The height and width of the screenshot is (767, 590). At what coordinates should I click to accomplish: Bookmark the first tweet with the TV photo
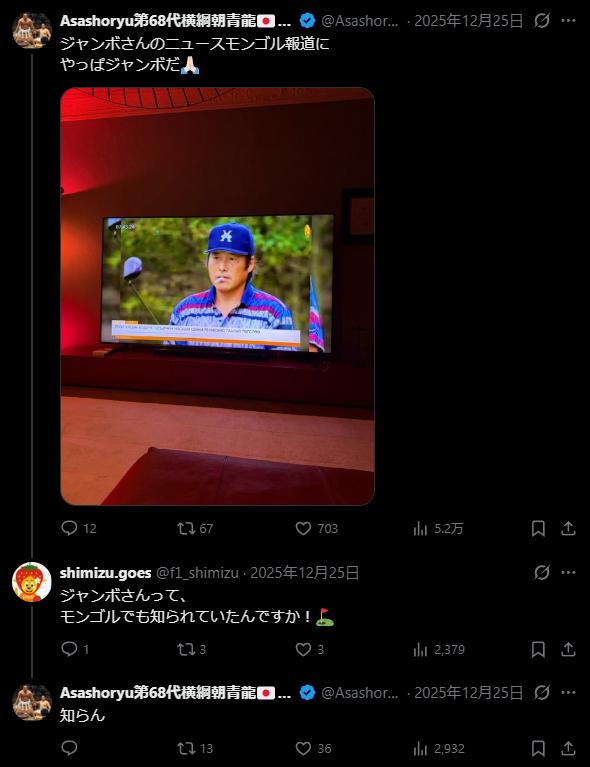[538, 528]
